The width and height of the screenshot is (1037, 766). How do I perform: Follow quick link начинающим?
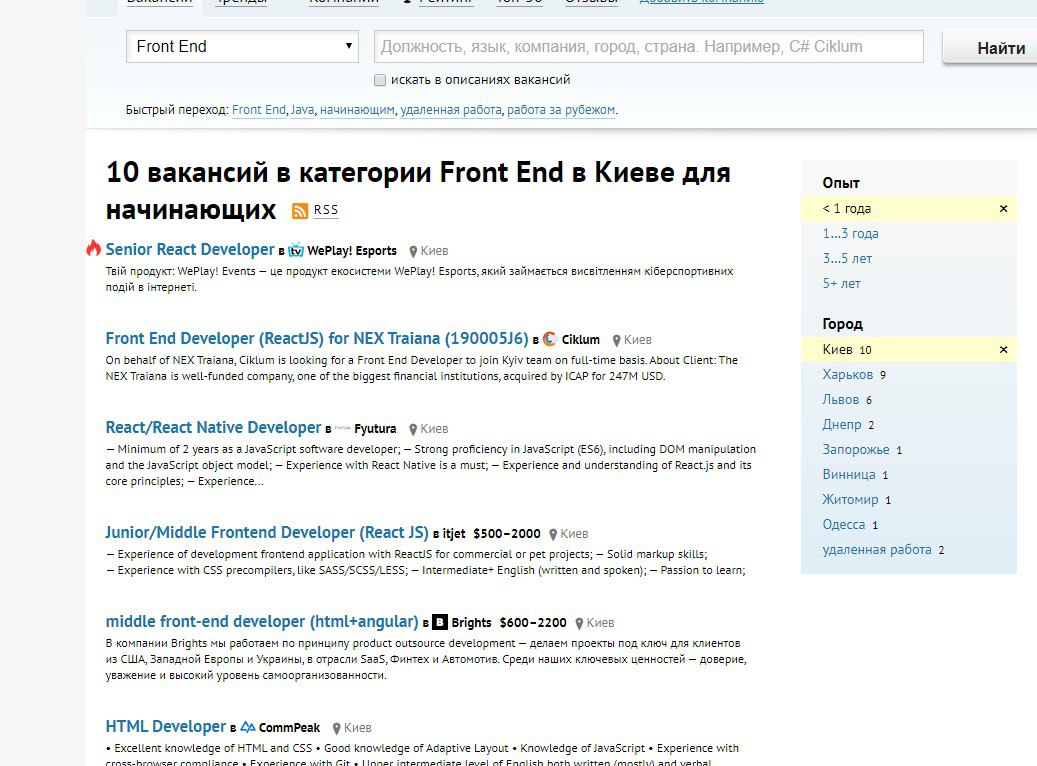click(x=357, y=110)
